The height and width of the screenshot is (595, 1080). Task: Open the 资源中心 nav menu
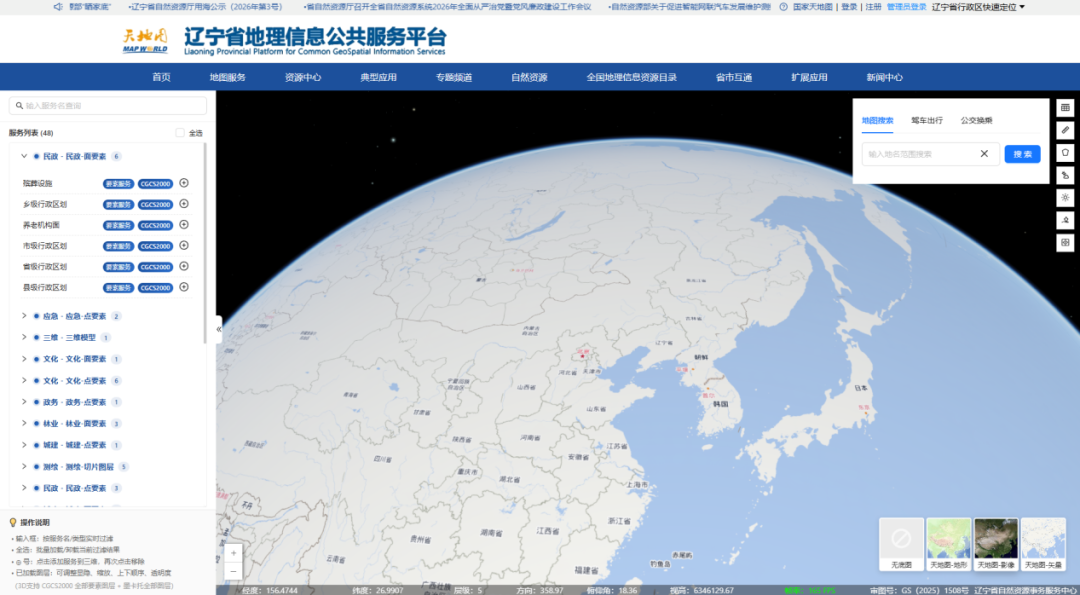[303, 77]
